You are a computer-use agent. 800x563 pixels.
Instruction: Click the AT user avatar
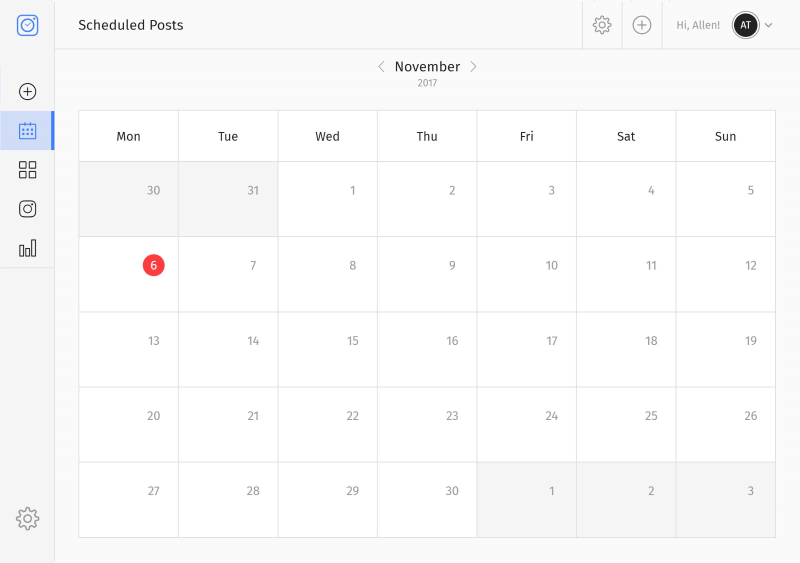tap(745, 25)
